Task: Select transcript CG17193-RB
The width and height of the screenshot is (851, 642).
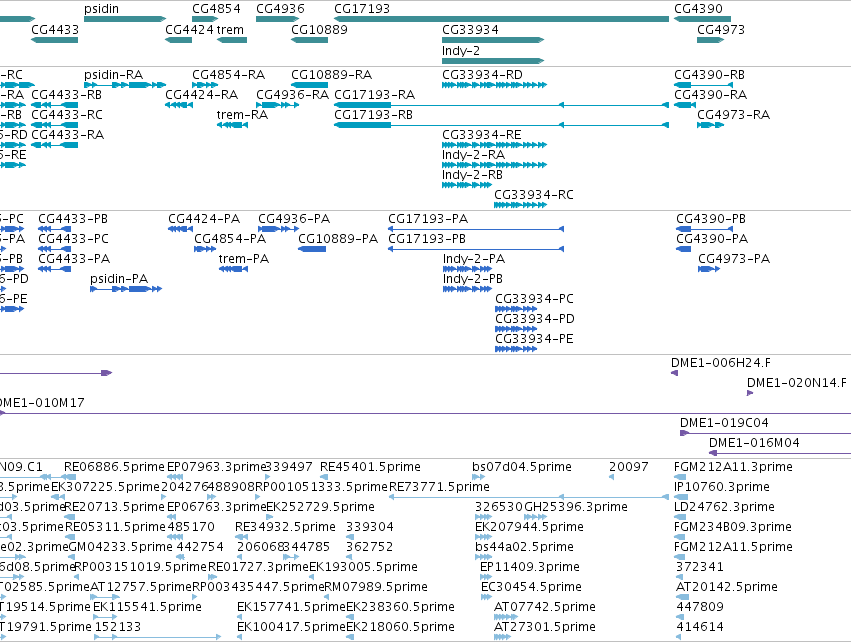Action: (501, 125)
